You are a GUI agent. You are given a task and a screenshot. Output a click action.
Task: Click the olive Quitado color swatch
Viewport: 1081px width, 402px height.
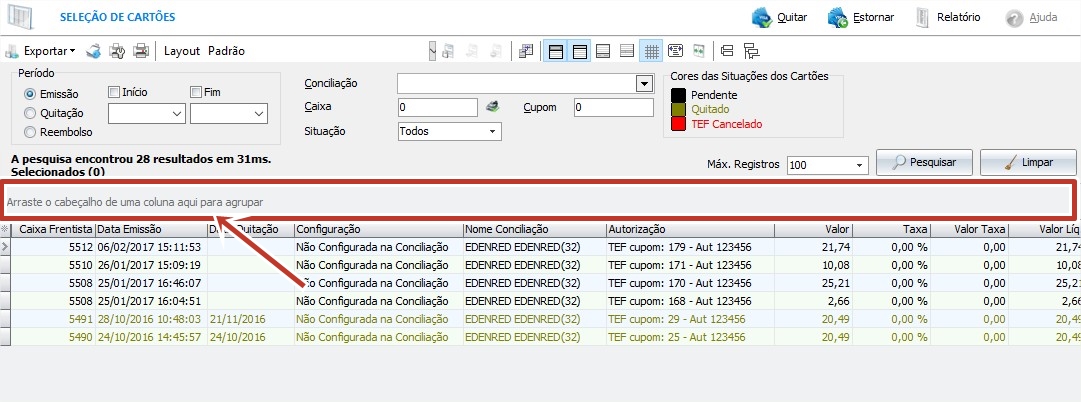point(678,110)
